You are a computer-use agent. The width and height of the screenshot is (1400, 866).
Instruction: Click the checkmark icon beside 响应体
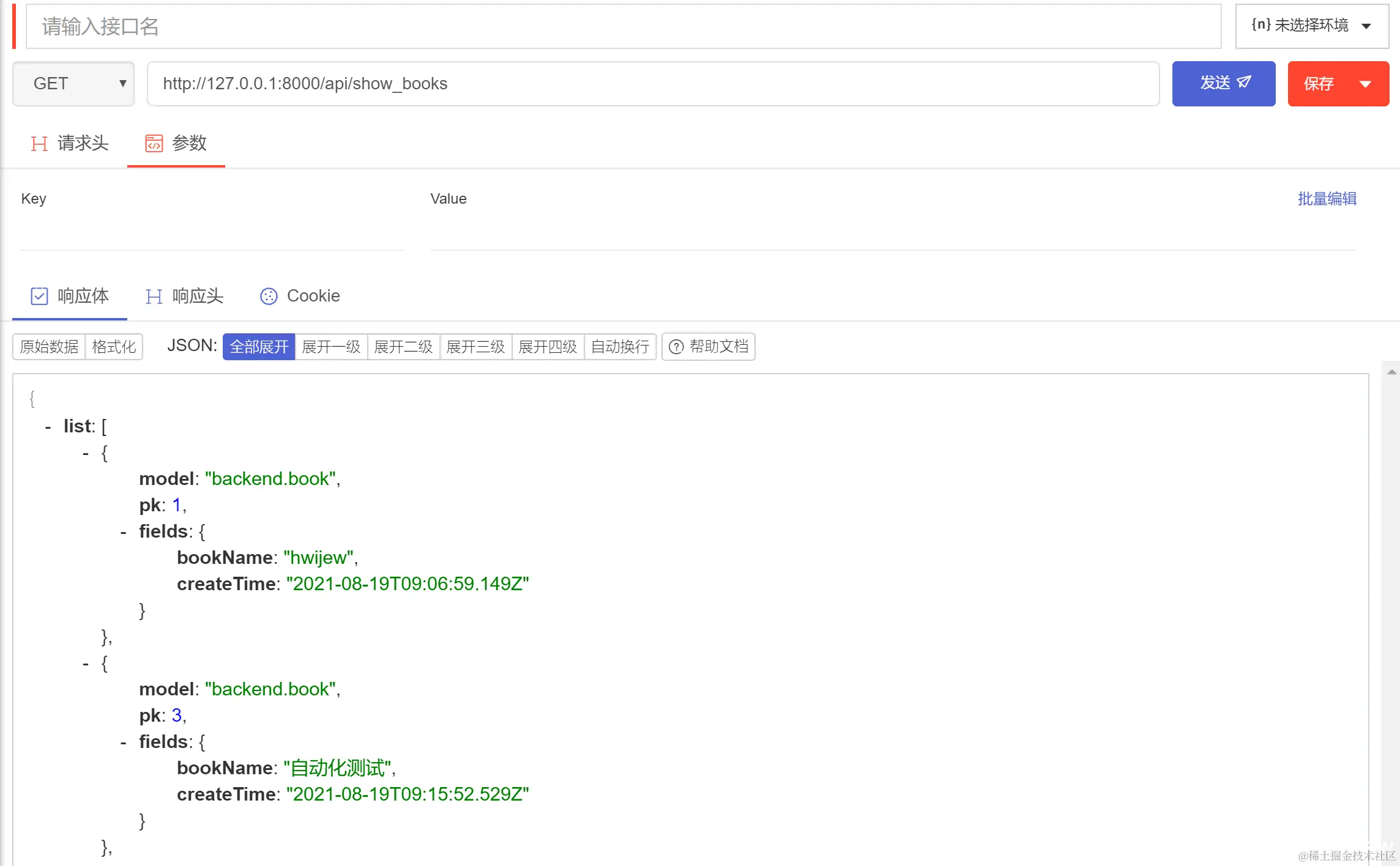coord(39,296)
